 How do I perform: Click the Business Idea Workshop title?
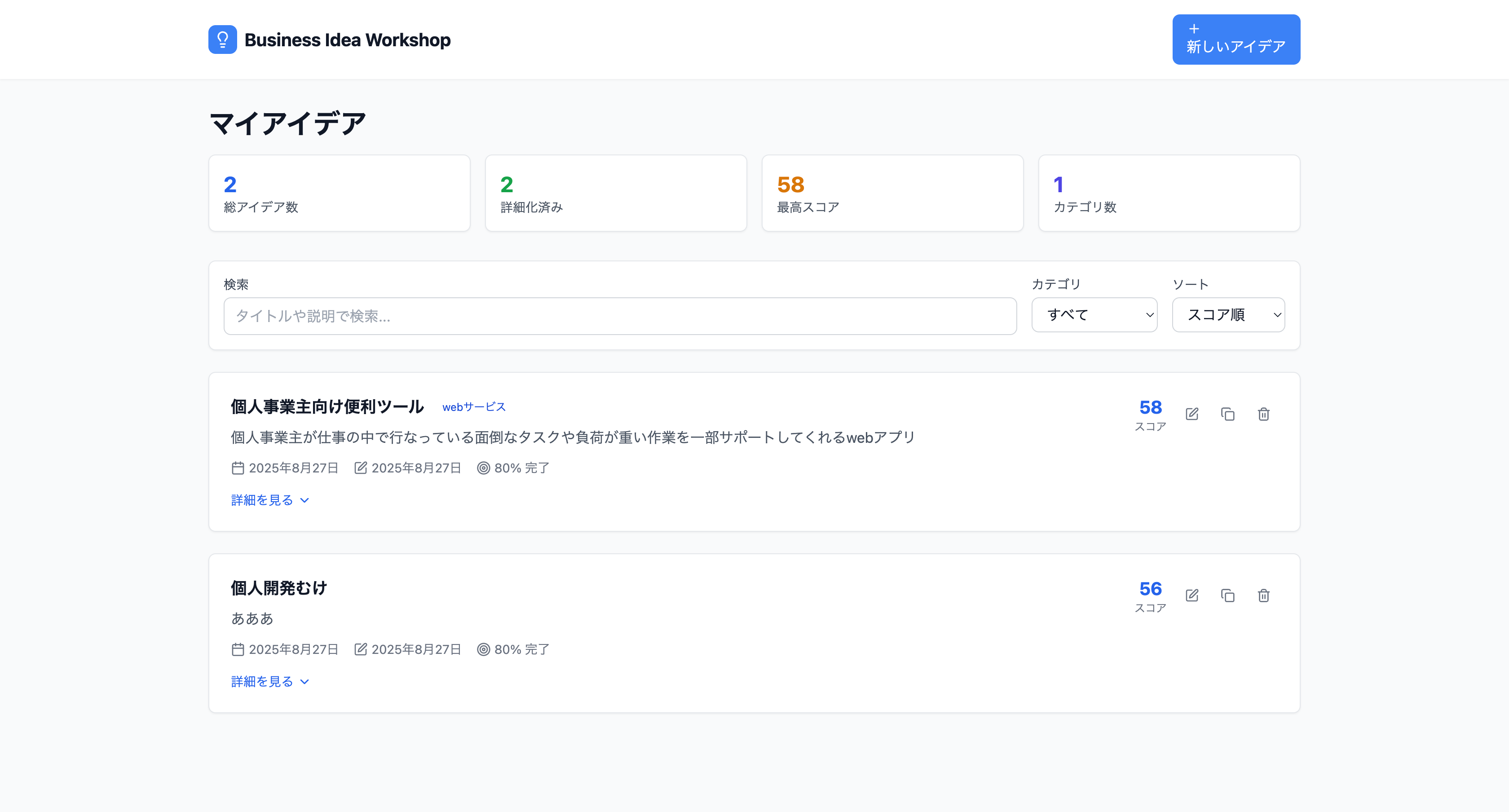pyautogui.click(x=347, y=40)
